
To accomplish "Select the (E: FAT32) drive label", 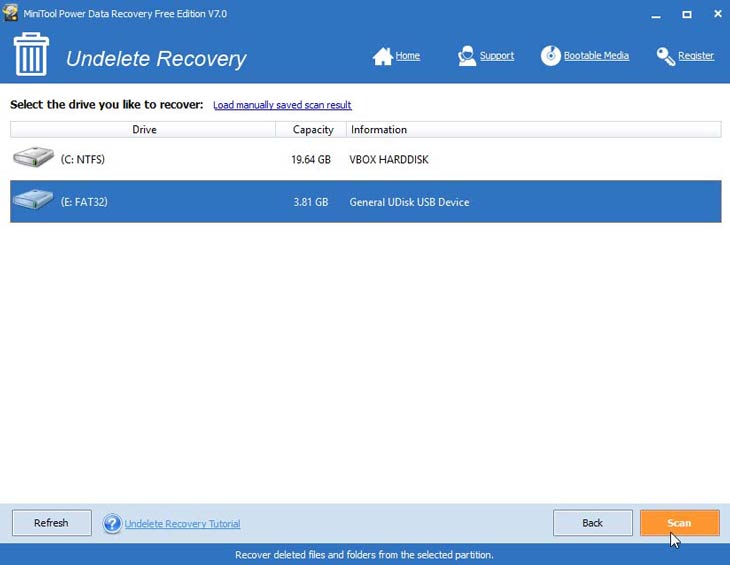I will click(x=84, y=202).
